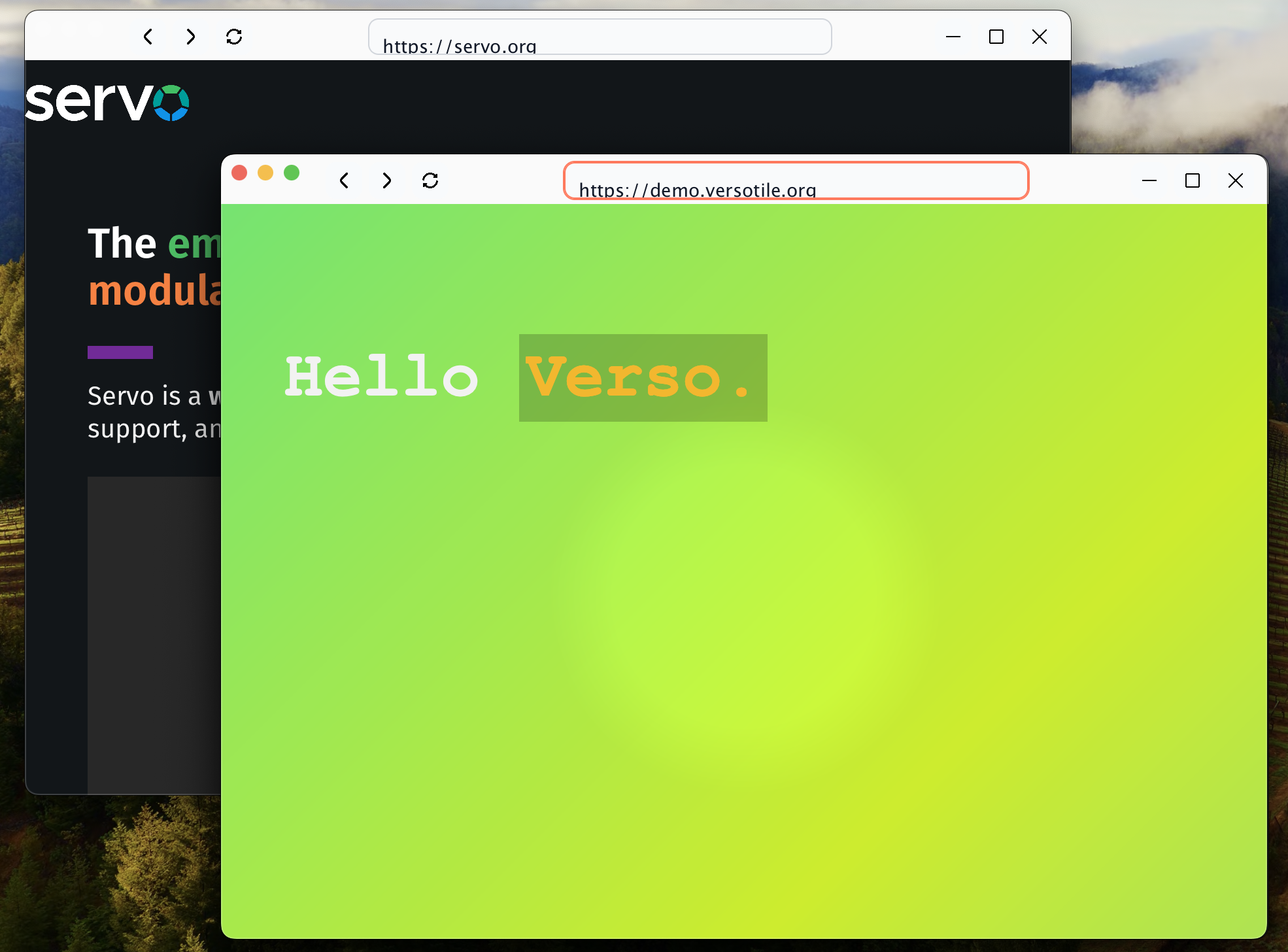Maximize the servo.org browser window

[x=996, y=37]
